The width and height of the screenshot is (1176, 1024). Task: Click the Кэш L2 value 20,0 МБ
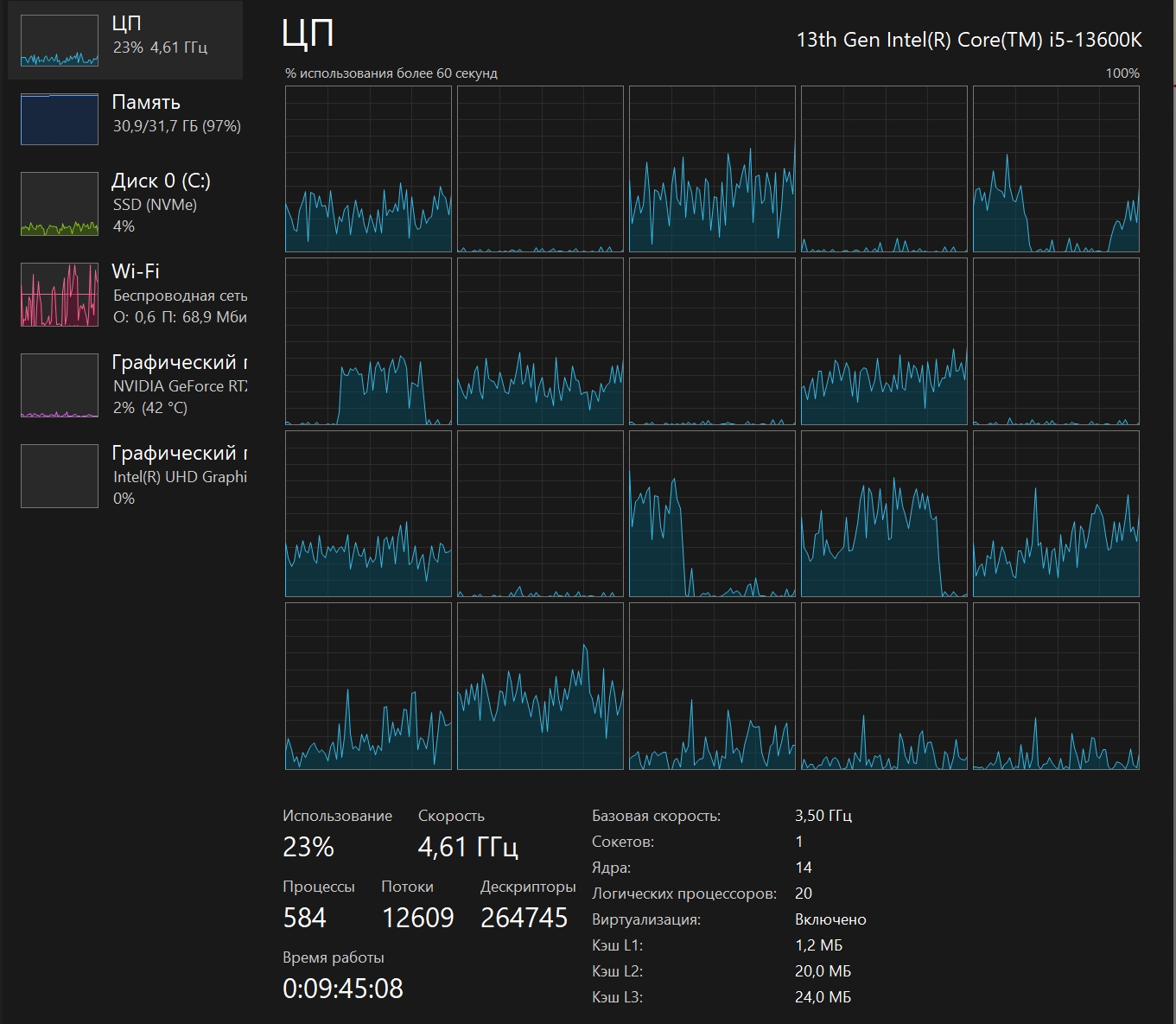click(823, 971)
